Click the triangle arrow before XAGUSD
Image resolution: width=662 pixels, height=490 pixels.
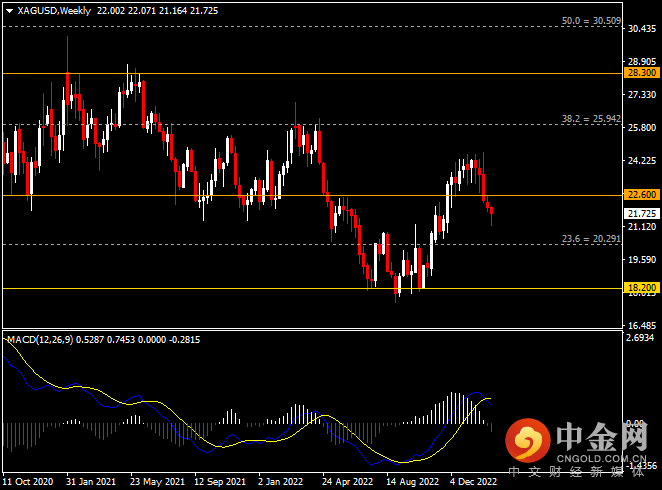[x=9, y=10]
